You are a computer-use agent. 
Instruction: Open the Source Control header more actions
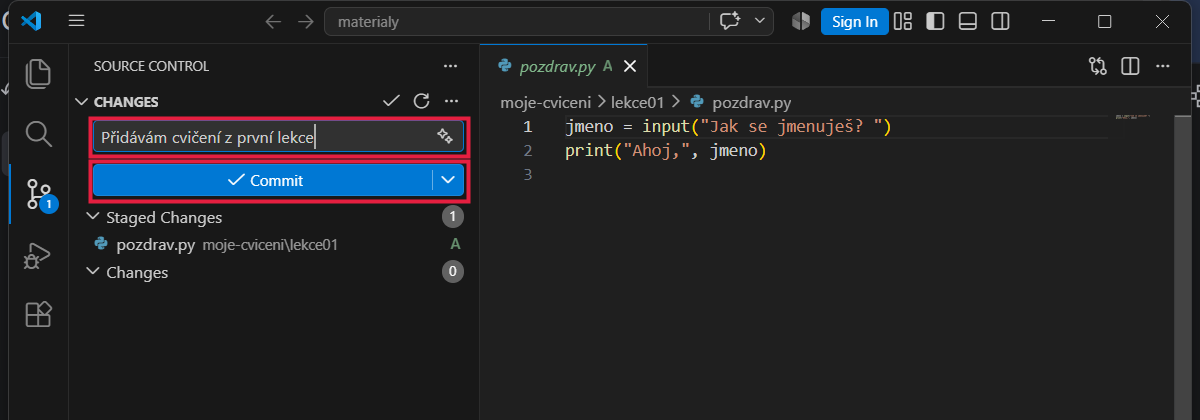[450, 66]
